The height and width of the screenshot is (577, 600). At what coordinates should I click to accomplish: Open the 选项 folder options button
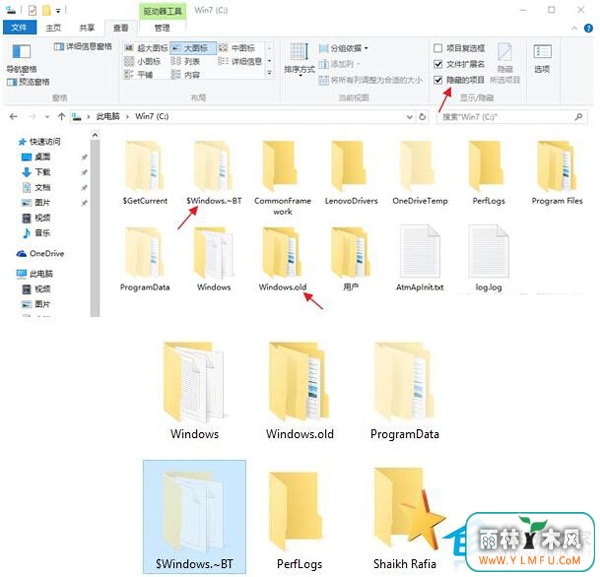pyautogui.click(x=542, y=59)
